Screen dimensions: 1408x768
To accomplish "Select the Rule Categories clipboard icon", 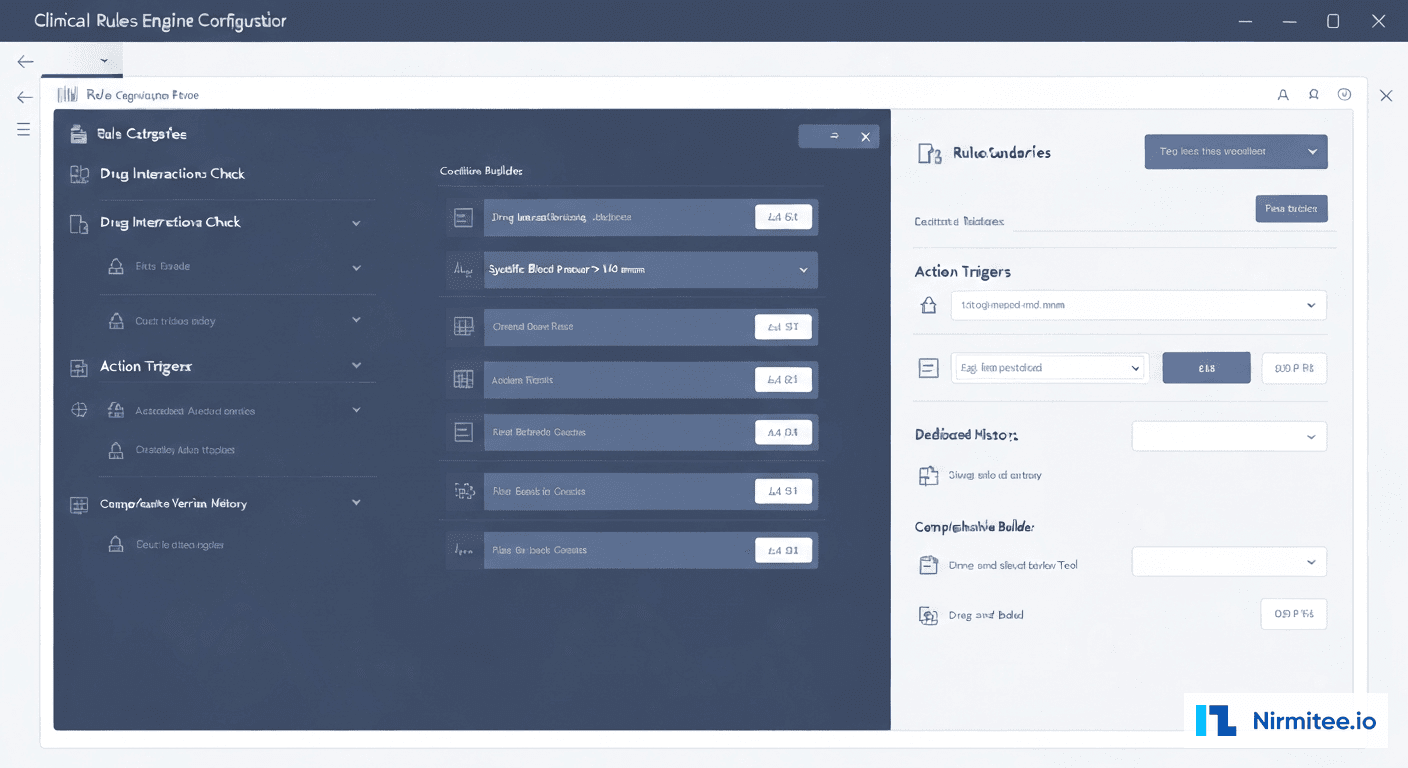I will (79, 133).
